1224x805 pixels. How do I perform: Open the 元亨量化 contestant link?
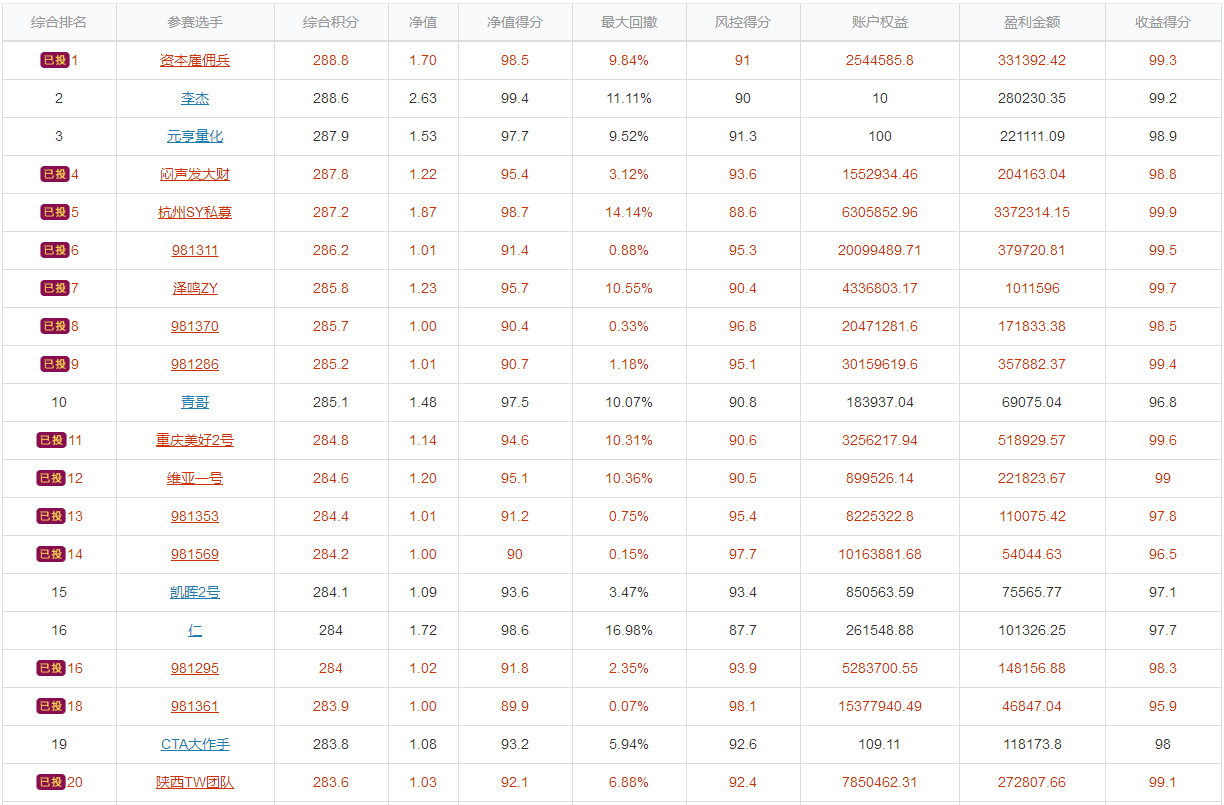195,136
